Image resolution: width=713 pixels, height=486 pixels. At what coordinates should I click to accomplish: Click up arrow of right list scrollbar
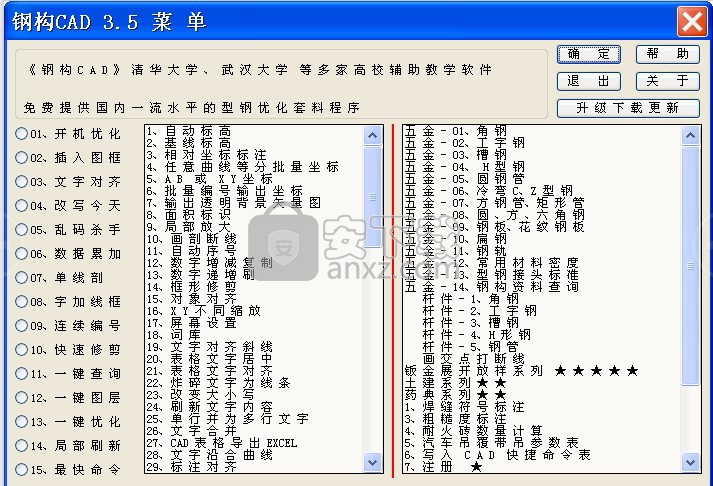click(x=690, y=135)
